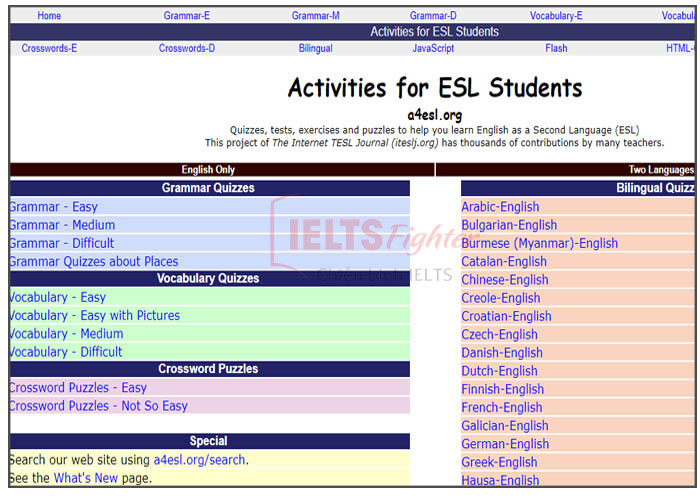This screenshot has height=496, width=700.
Task: Select Vocabulary-E in the top bar
Action: (x=556, y=16)
